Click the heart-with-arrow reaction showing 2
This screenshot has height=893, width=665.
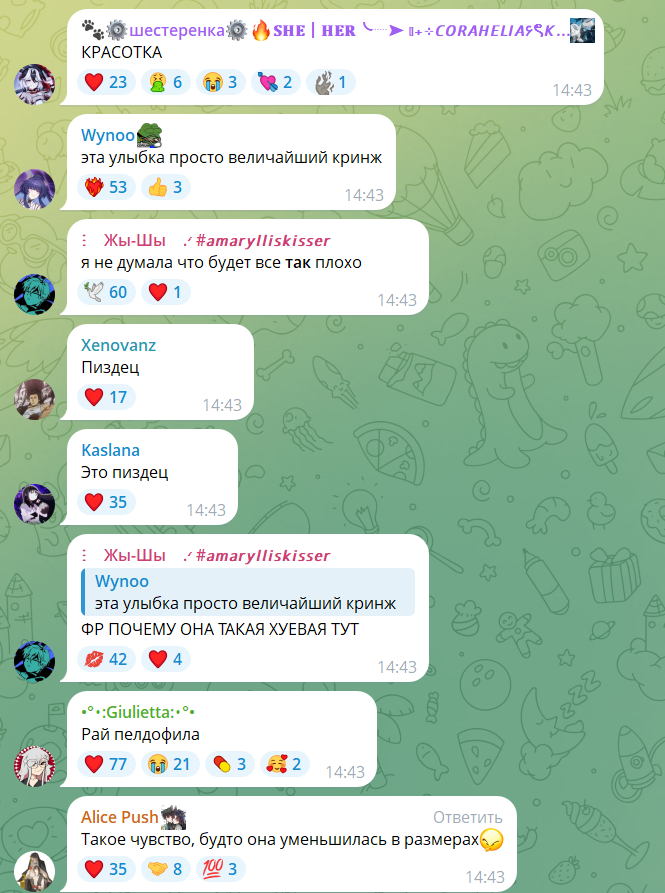[276, 82]
